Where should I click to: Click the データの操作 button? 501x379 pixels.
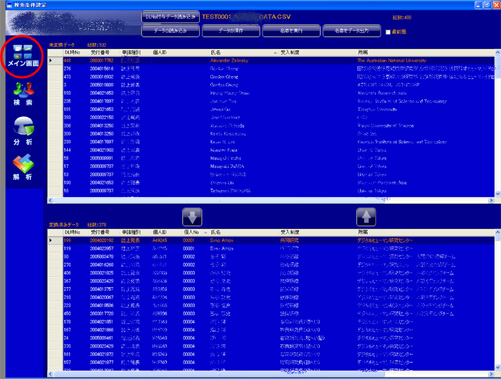click(231, 31)
